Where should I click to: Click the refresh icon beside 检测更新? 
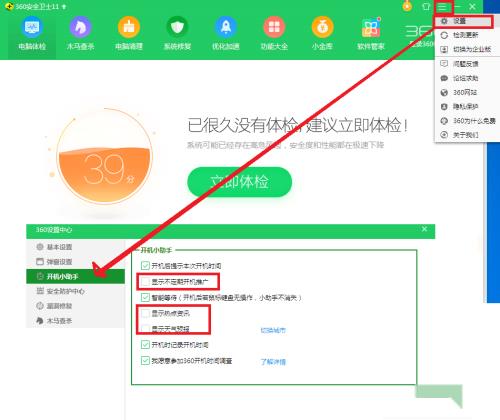pos(444,35)
